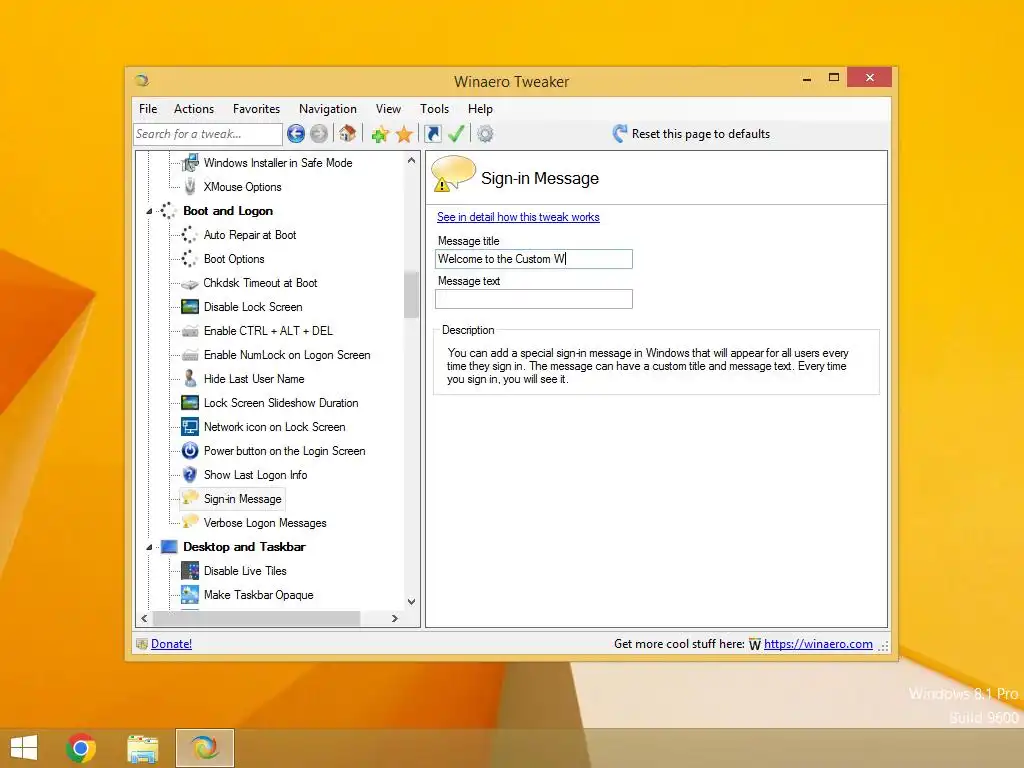
Task: Add this page to favorites (plus star icon)
Action: (380, 134)
